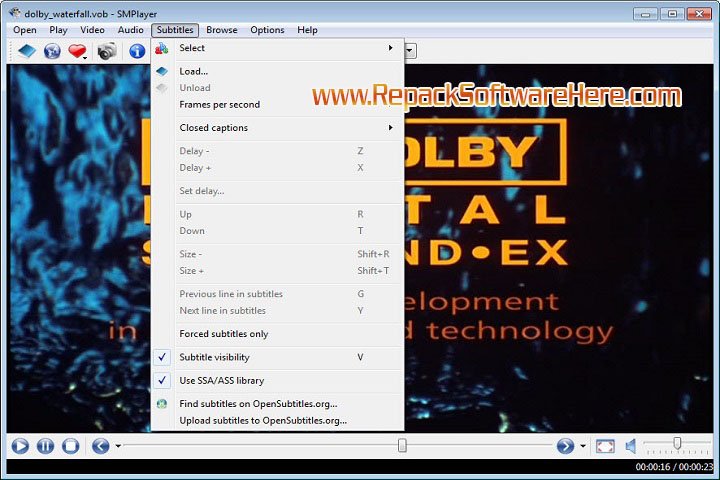Click the Forward arrow button
The width and height of the screenshot is (720, 480).
click(565, 446)
